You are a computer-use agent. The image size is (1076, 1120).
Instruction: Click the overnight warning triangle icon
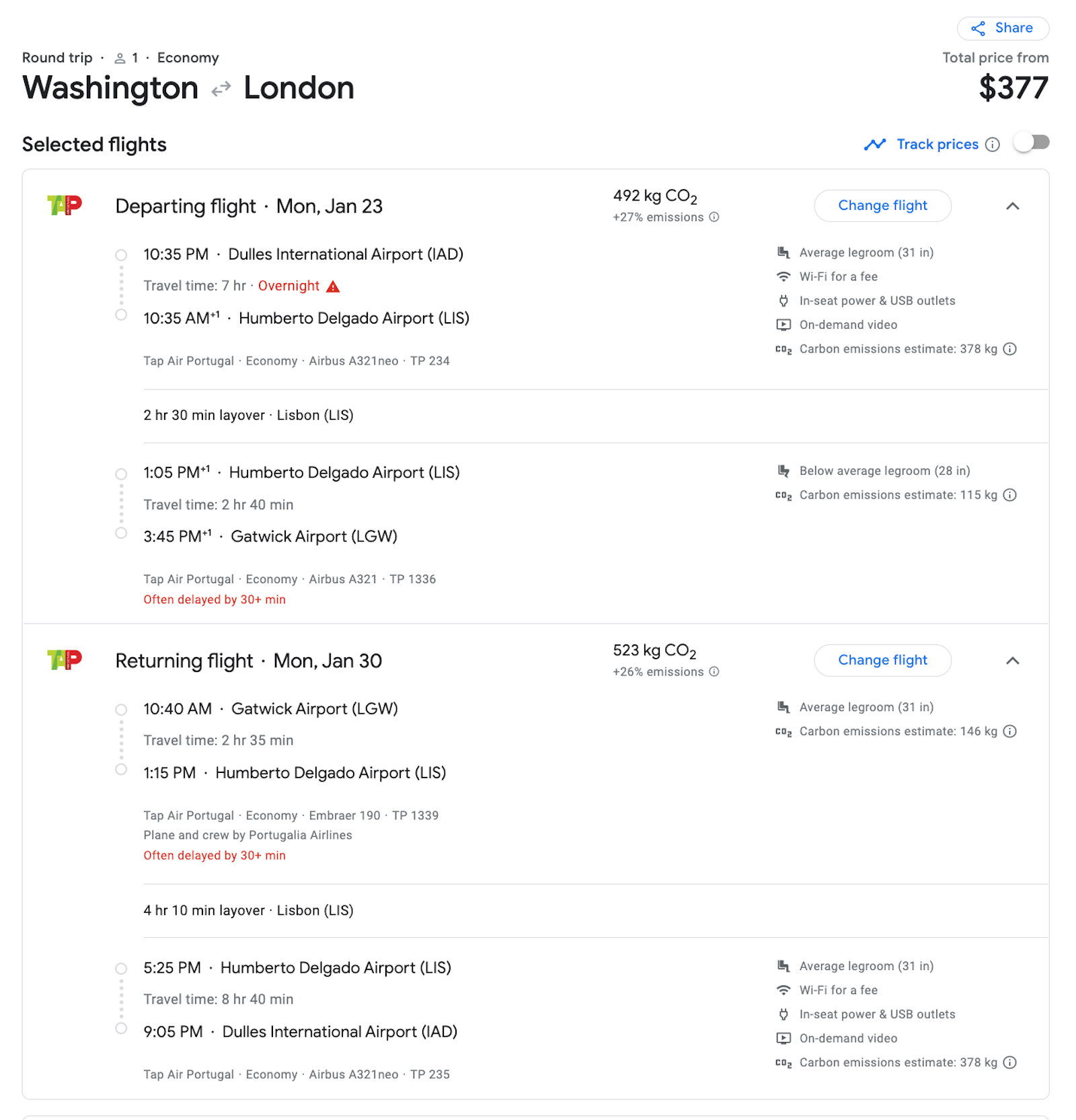(x=332, y=286)
